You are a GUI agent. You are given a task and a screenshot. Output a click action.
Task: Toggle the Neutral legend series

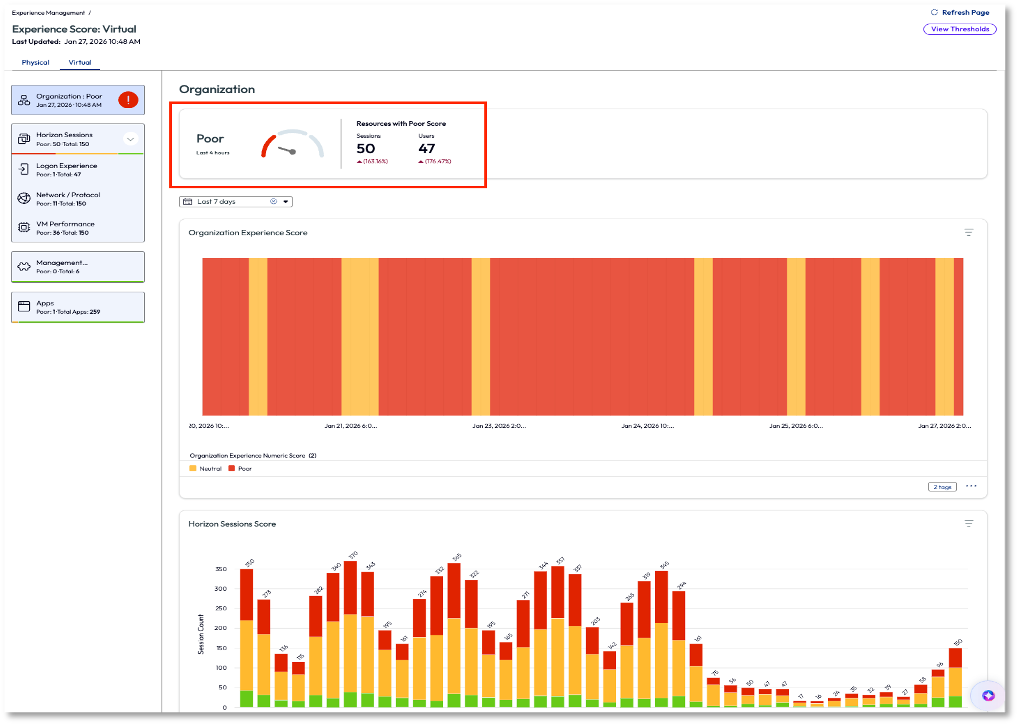pyautogui.click(x=206, y=468)
